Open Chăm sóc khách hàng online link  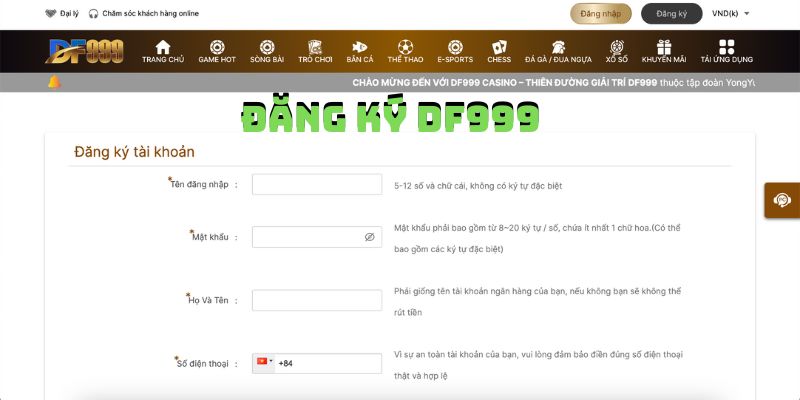(x=151, y=14)
